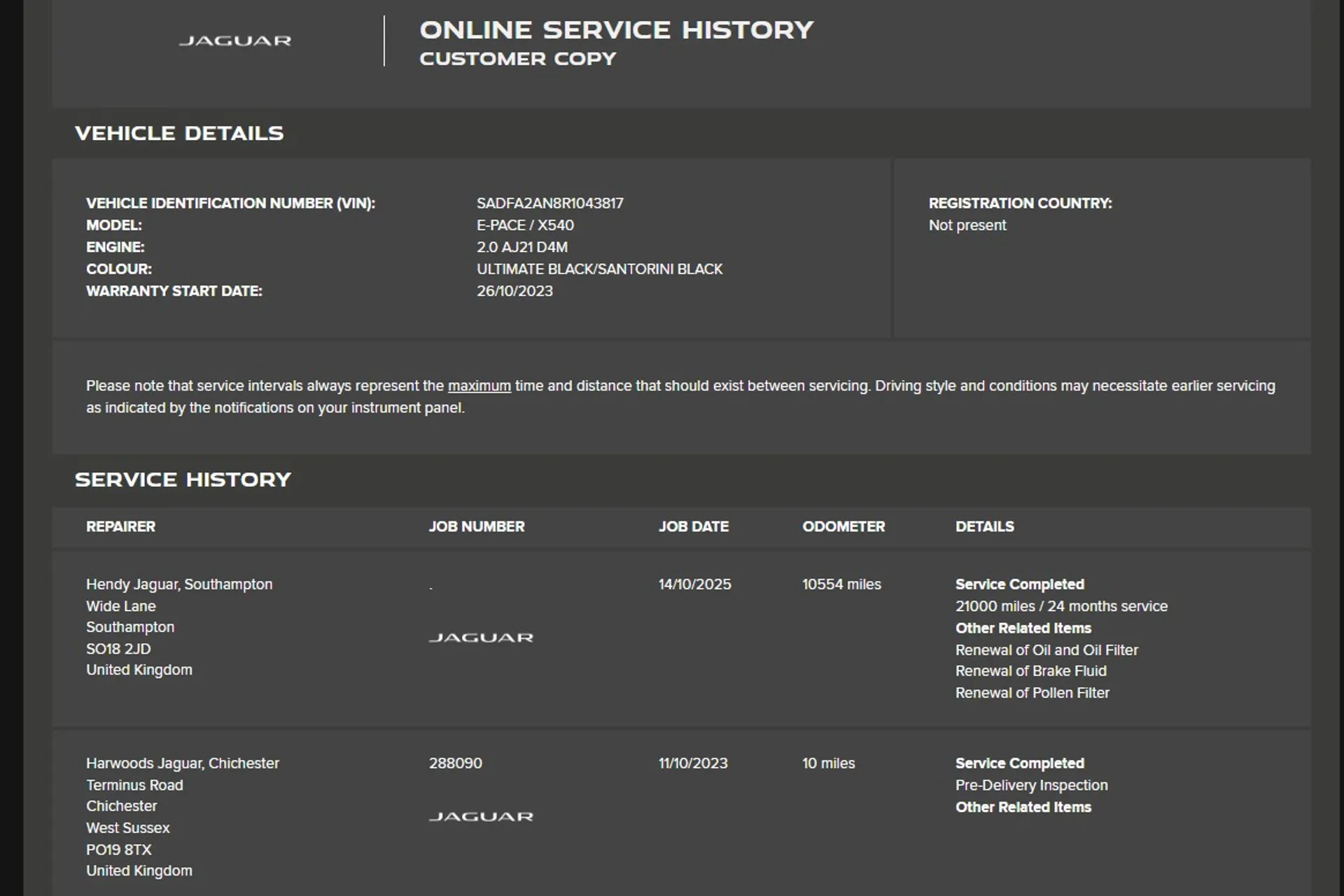Click the "Terminus Road" address line
1344x896 pixels.
(134, 785)
